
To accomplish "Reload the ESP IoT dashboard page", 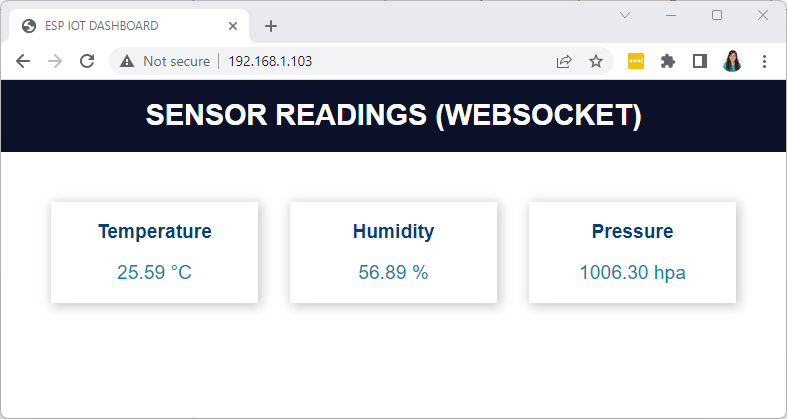I will tap(87, 61).
